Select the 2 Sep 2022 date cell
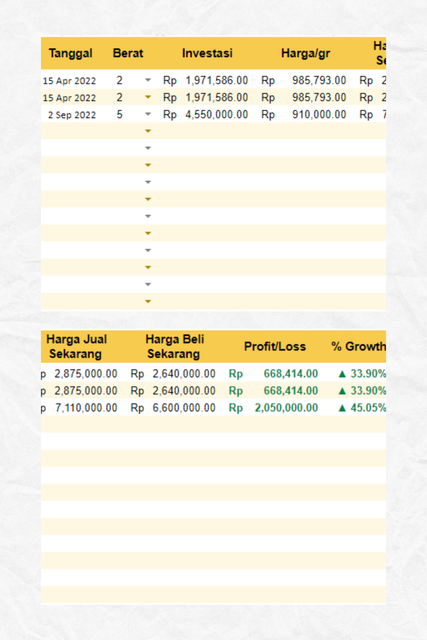Viewport: 427px width, 640px height. point(72,115)
